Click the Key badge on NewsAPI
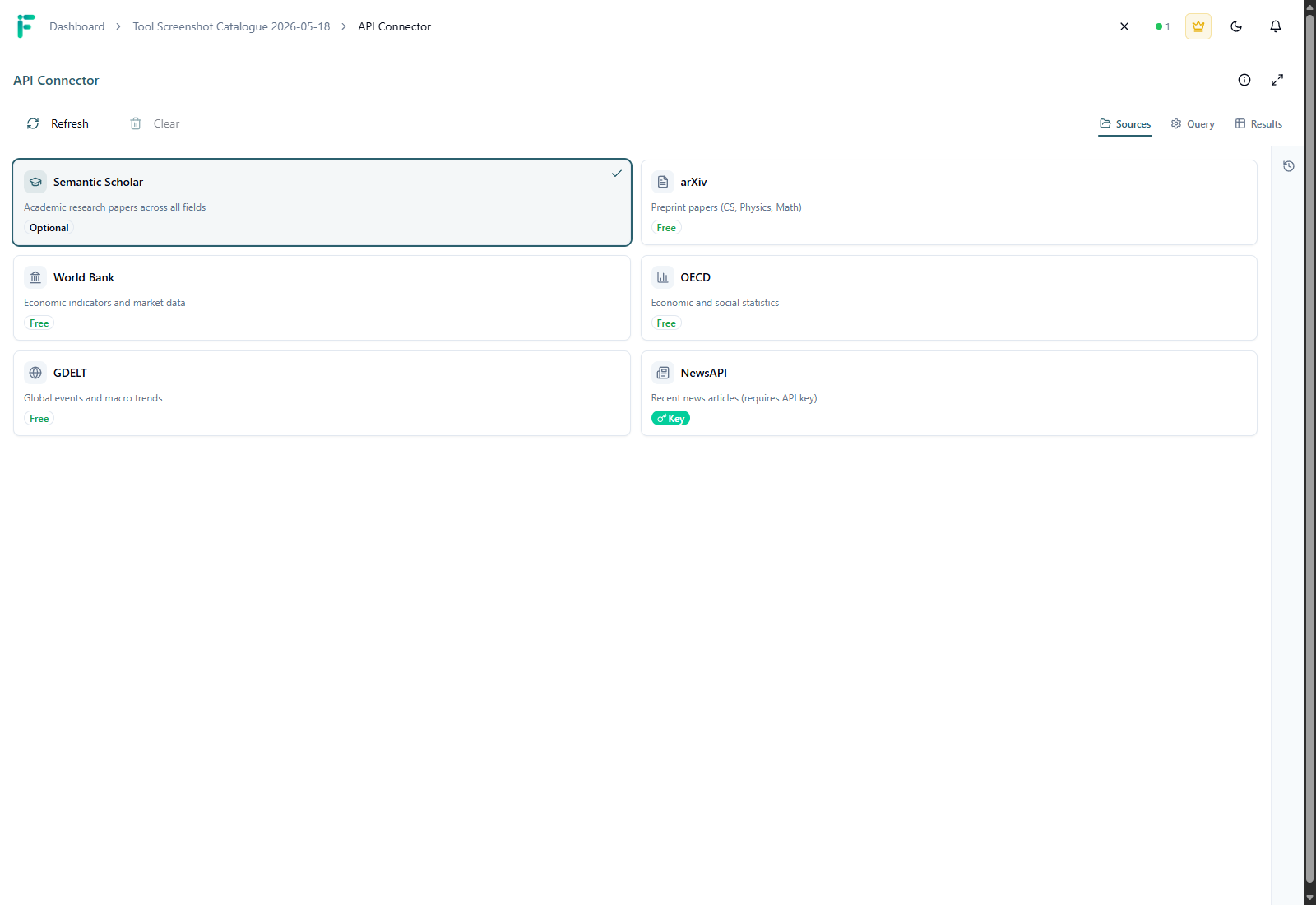Viewport: 1316px width, 905px height. pos(670,419)
